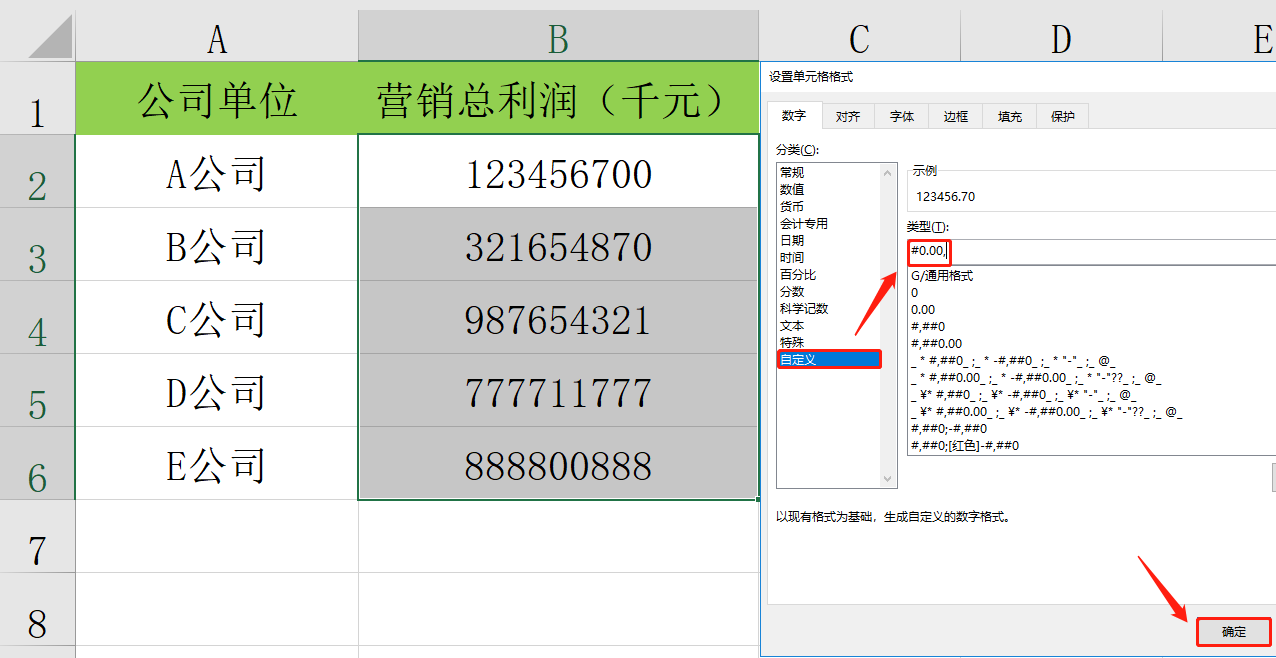Select the 数值 category
This screenshot has width=1276, height=658.
point(829,190)
